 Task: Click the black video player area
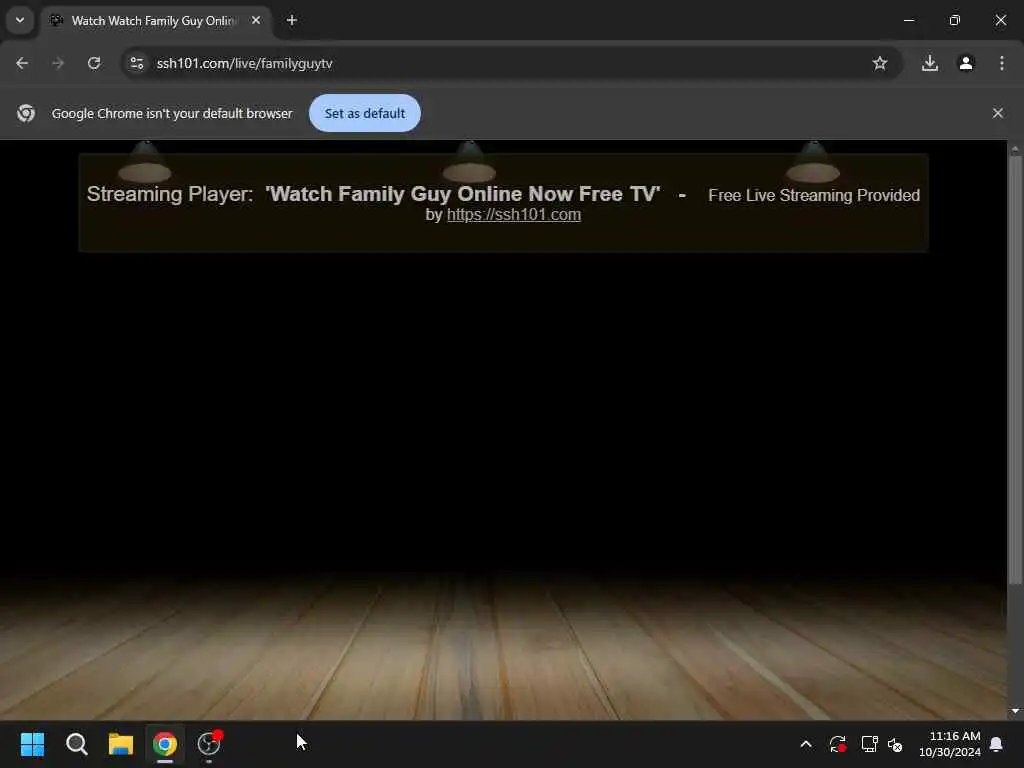click(503, 411)
